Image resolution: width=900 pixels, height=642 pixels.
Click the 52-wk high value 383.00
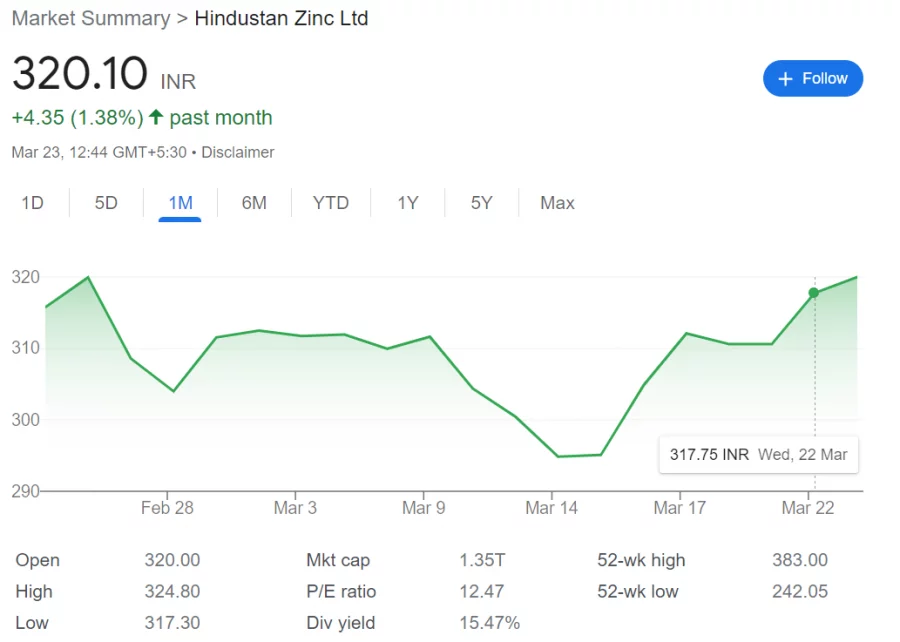tap(799, 560)
